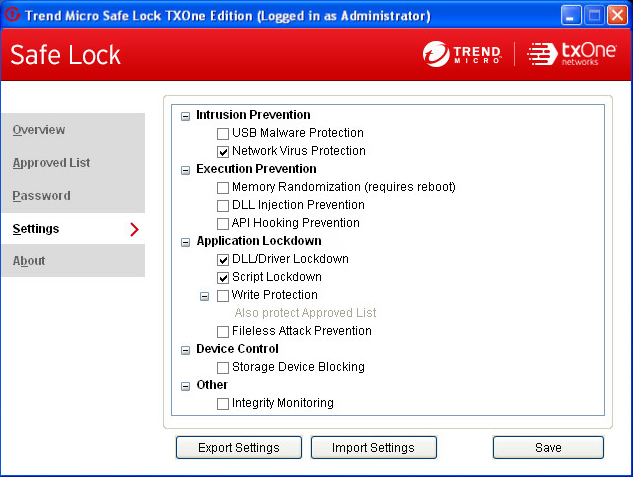Switch to the Approved List tab
Image resolution: width=636 pixels, height=477 pixels.
(51, 163)
